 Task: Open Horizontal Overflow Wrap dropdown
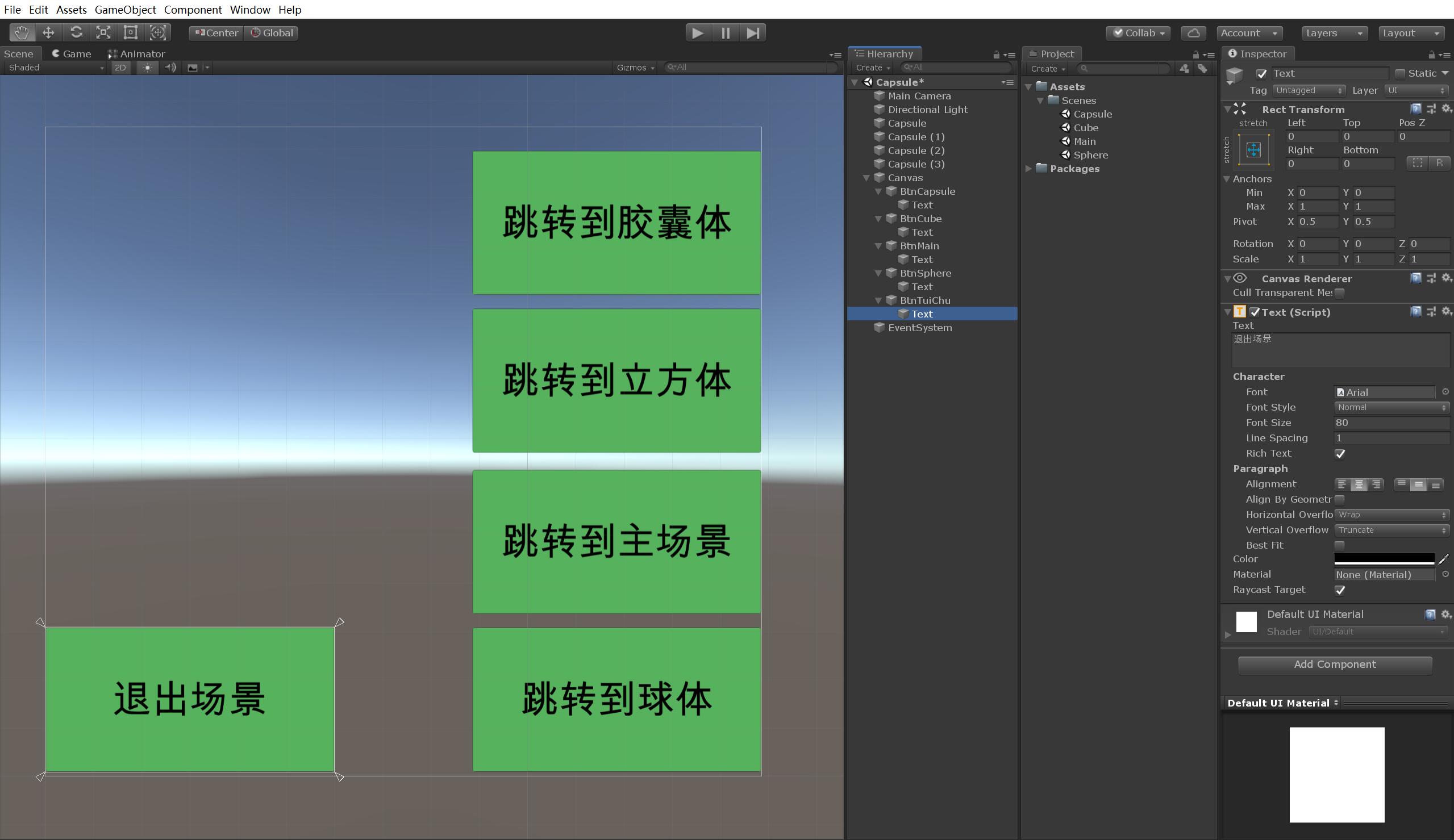pos(1391,515)
